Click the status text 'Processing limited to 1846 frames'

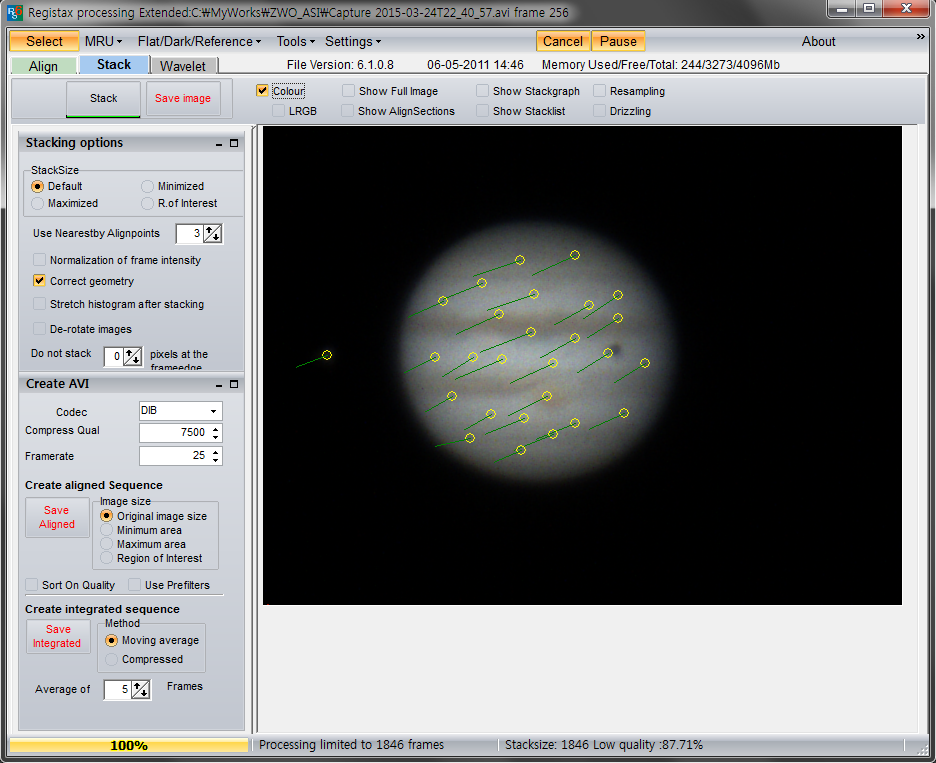352,745
